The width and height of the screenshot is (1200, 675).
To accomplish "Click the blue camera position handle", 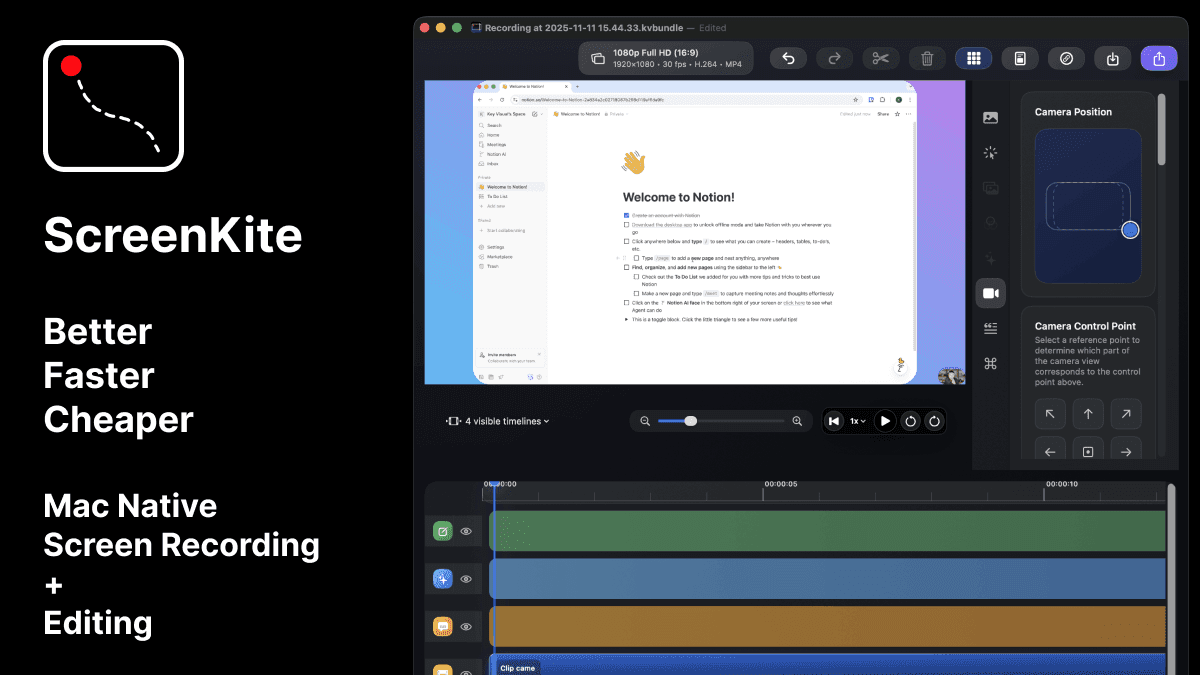I will click(1130, 230).
